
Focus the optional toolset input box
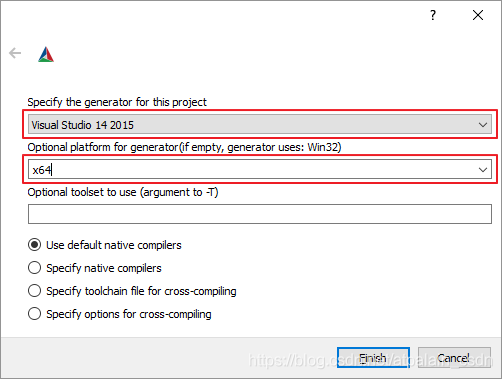[x=260, y=214]
